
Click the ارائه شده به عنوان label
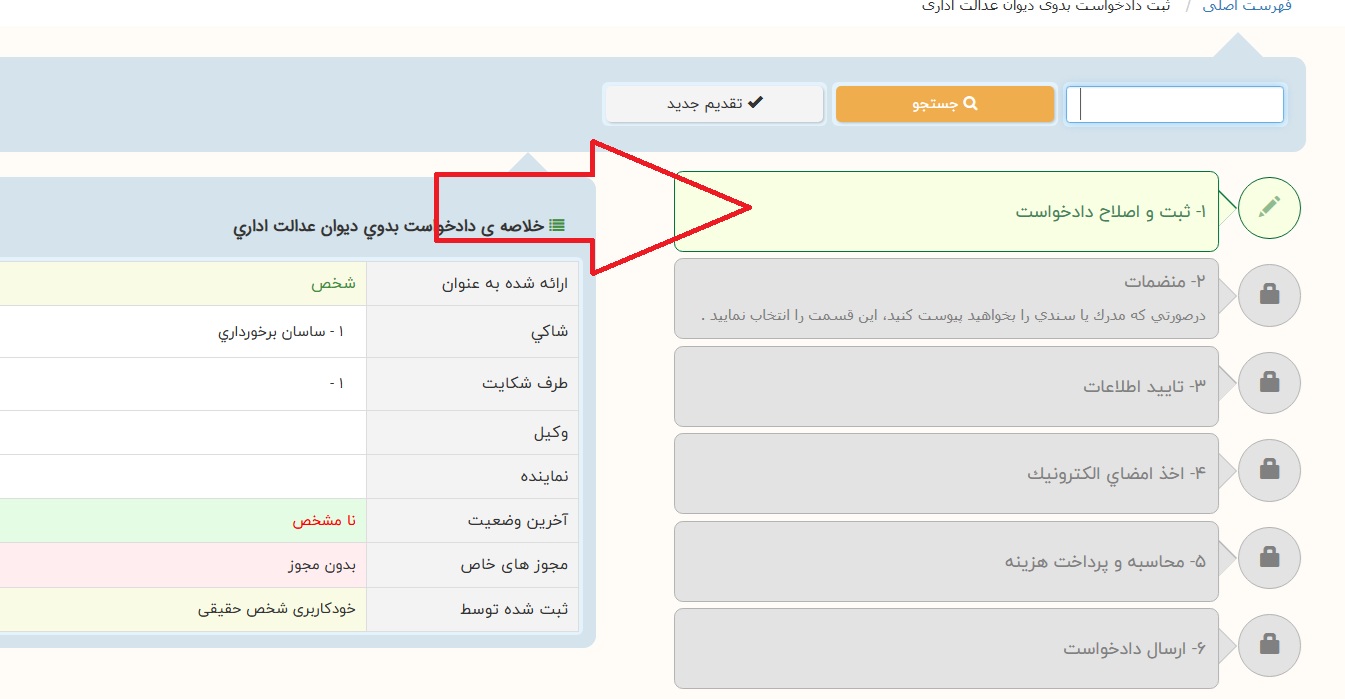505,284
